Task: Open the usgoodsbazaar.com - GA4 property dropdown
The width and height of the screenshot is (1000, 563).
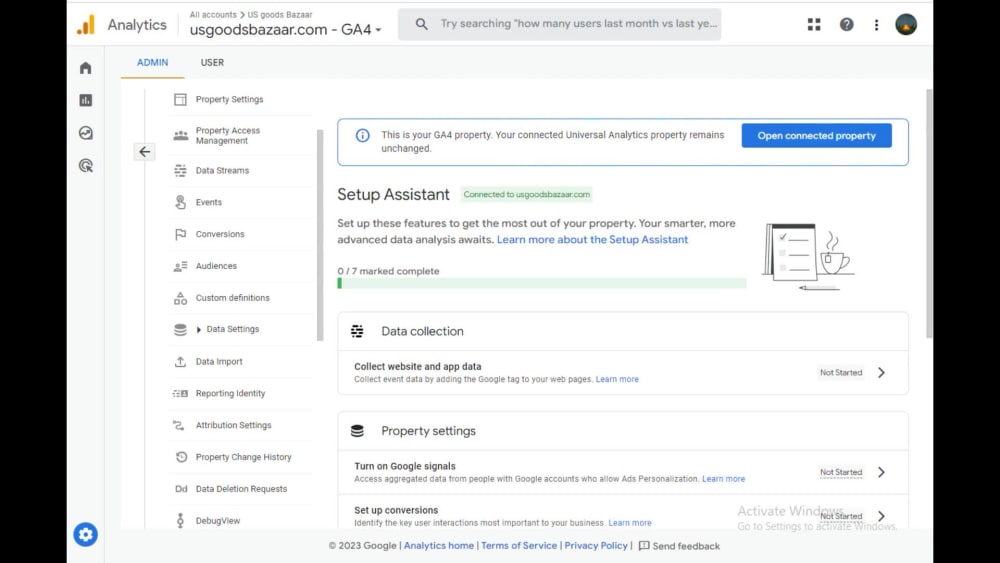Action: (285, 29)
